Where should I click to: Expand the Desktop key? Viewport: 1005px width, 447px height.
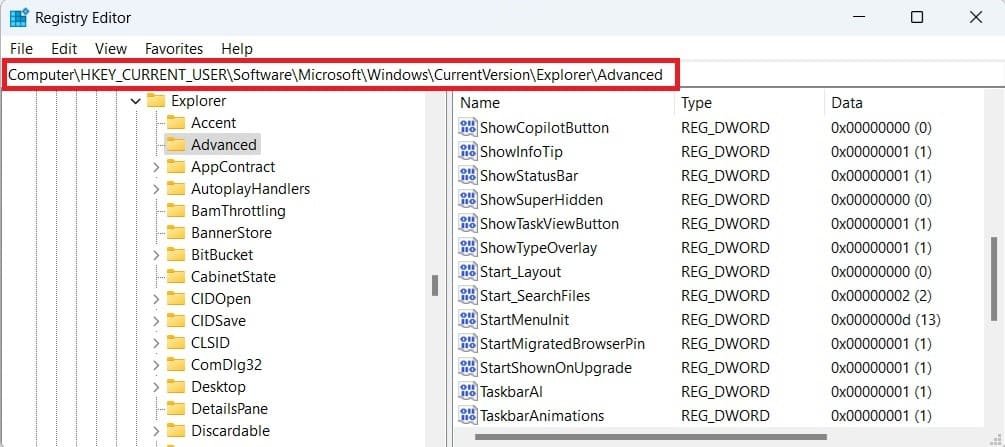coord(156,387)
